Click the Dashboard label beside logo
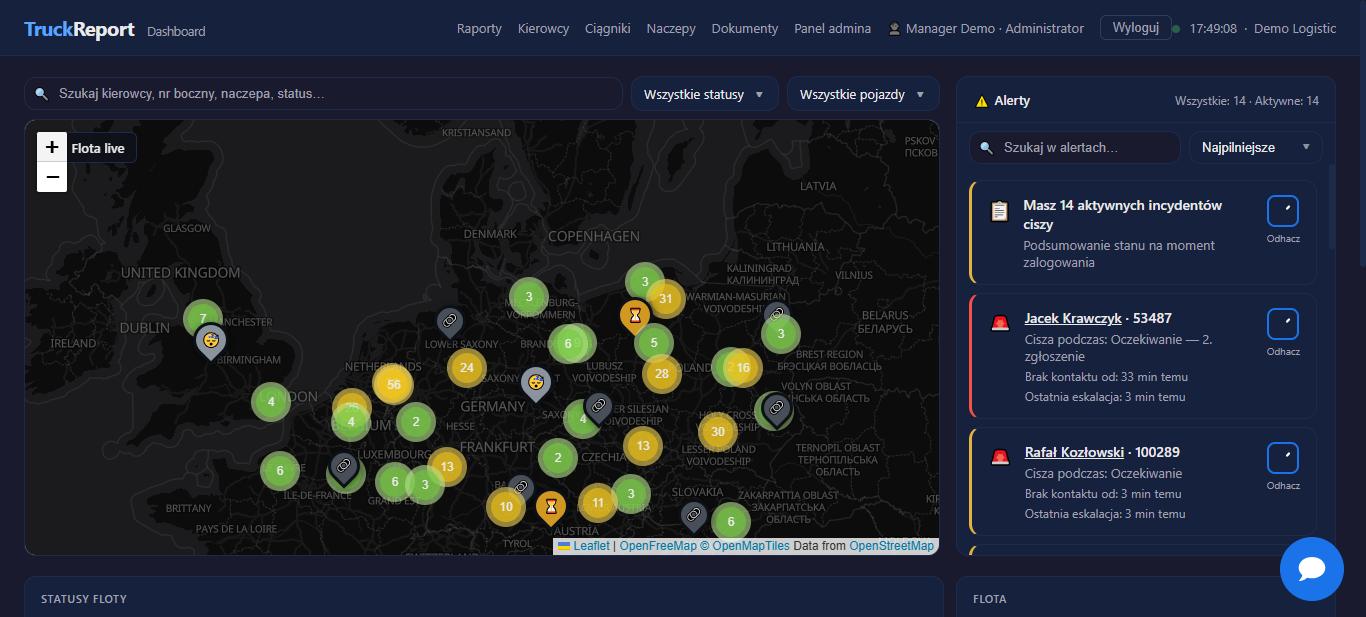The height and width of the screenshot is (617, 1366). coord(176,31)
